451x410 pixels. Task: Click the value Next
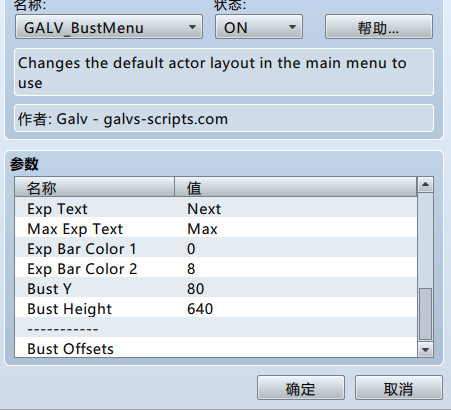204,209
